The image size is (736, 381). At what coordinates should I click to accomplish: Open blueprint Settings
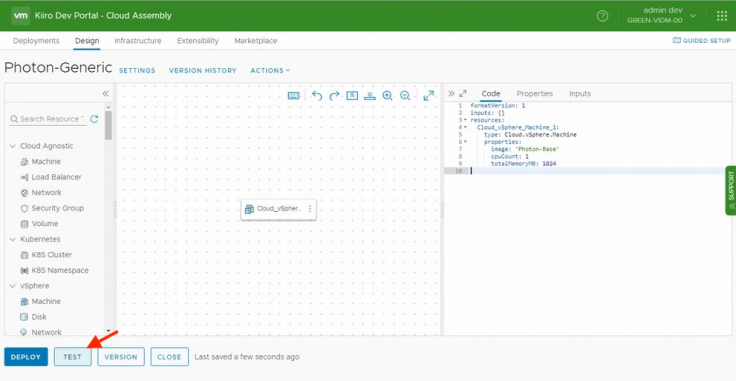coord(137,70)
